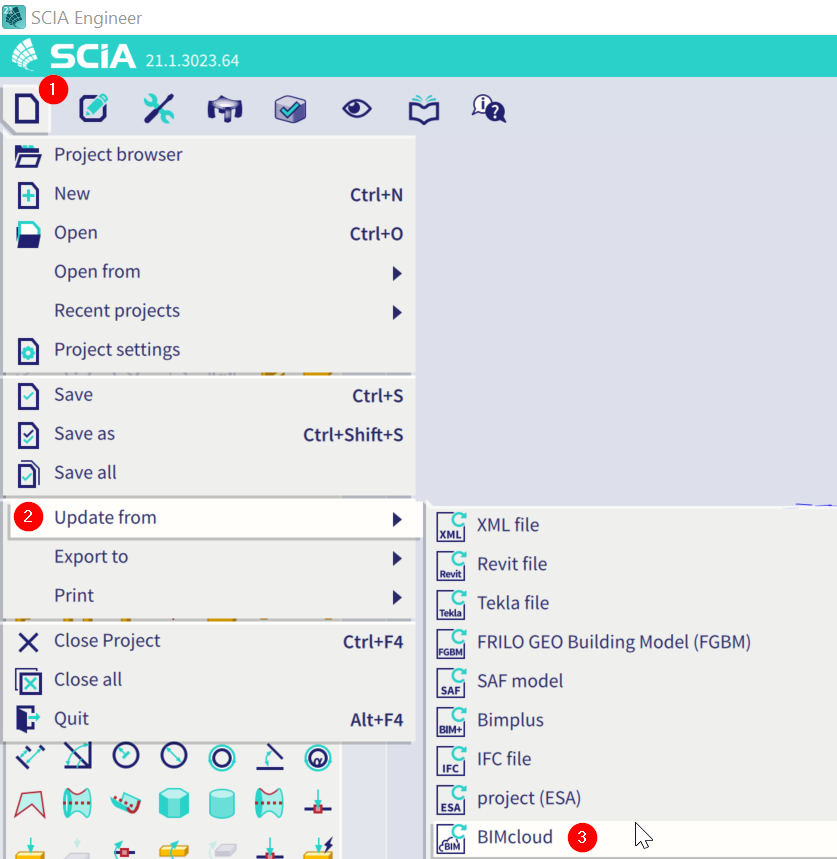Expand the Update from submenu arrow

click(x=397, y=519)
